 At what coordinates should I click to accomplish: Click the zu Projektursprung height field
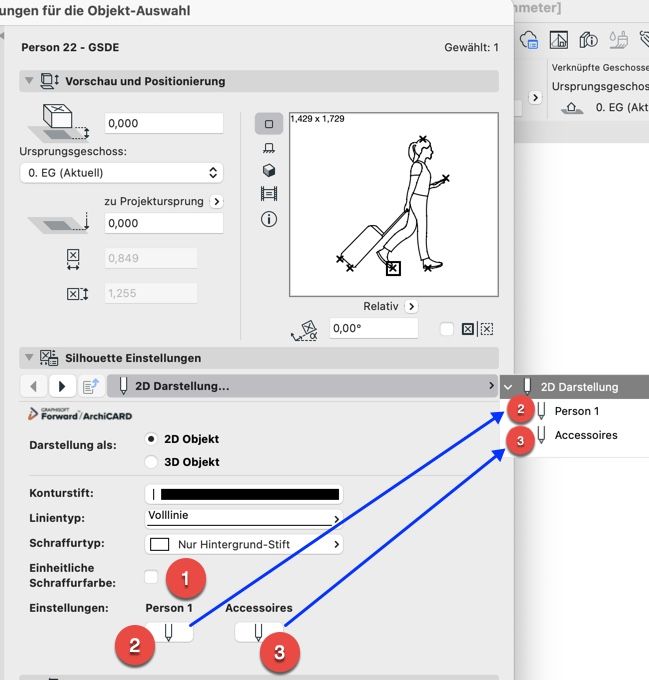pyautogui.click(x=164, y=223)
